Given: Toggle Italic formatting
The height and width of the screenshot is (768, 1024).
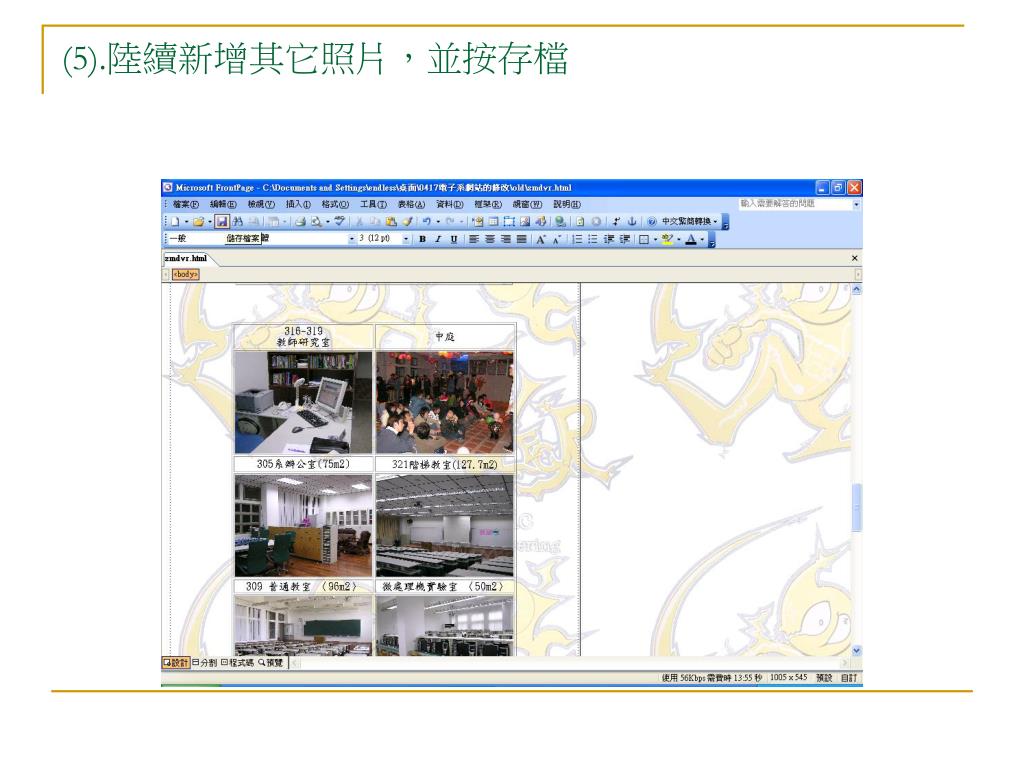Looking at the screenshot, I should point(438,239).
